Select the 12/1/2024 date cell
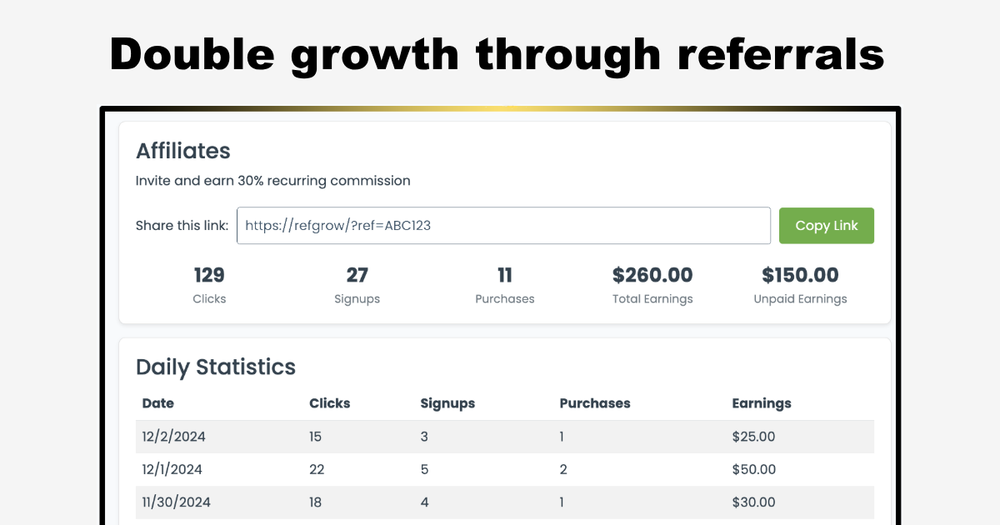This screenshot has height=525, width=1000. pos(172,469)
